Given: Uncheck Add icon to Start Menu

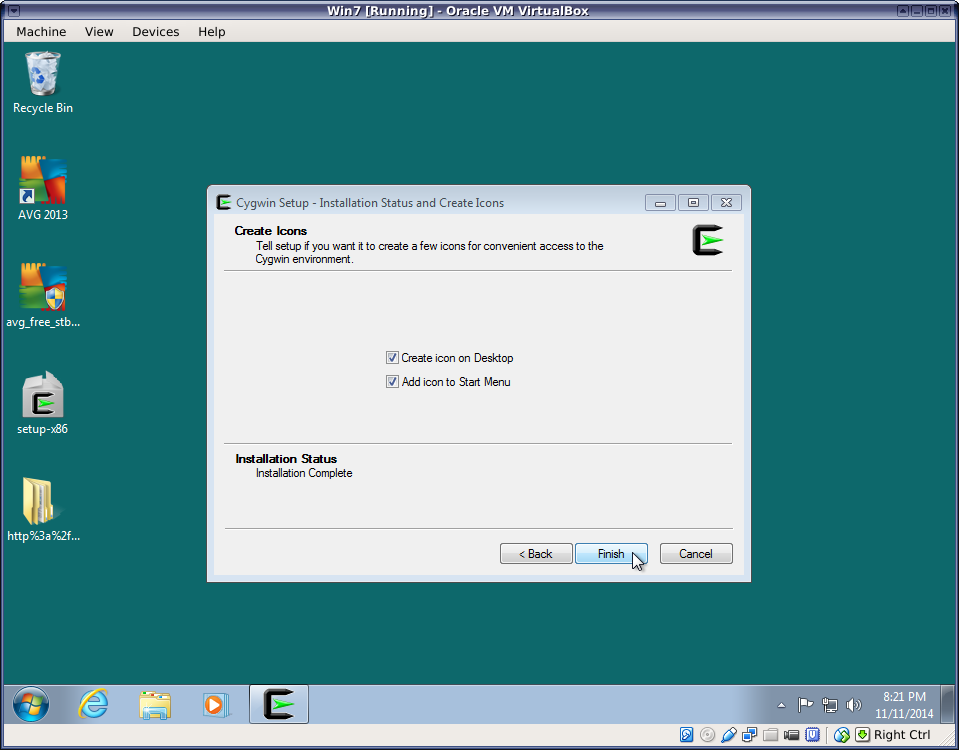Looking at the screenshot, I should [x=392, y=382].
